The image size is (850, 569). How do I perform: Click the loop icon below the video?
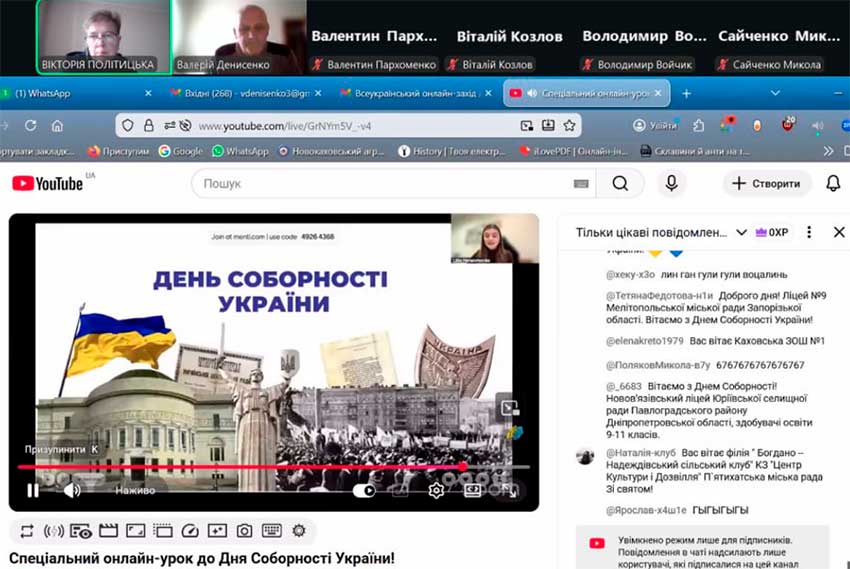26,530
